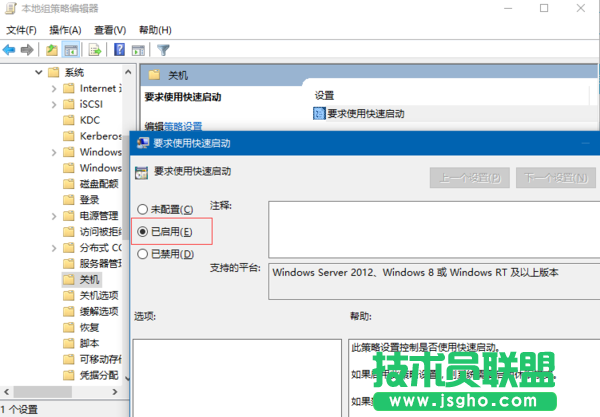Select the 已禁用 radio button
The image size is (600, 417).
(x=143, y=254)
